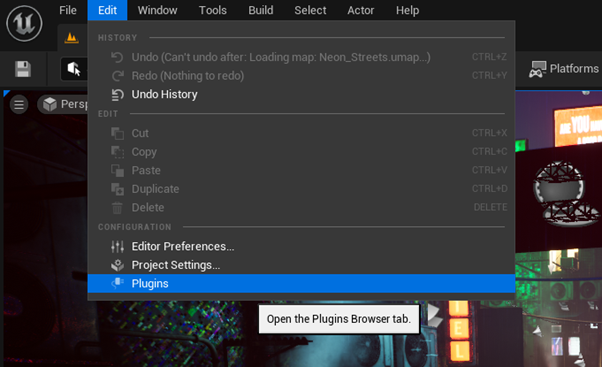Open the viewport hamburger options menu

pyautogui.click(x=19, y=104)
